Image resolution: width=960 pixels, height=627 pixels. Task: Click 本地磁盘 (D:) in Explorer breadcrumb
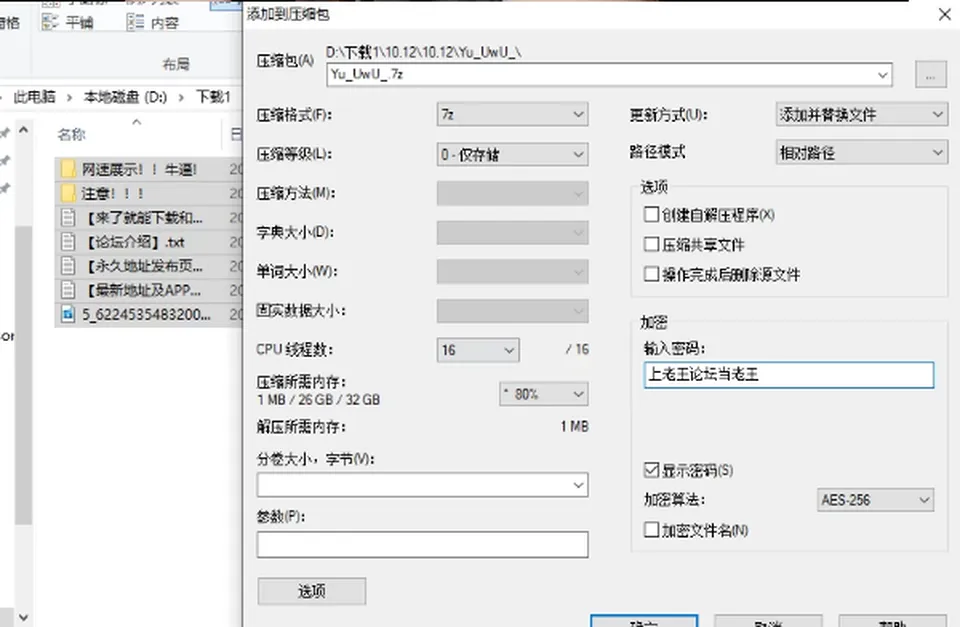[x=125, y=97]
